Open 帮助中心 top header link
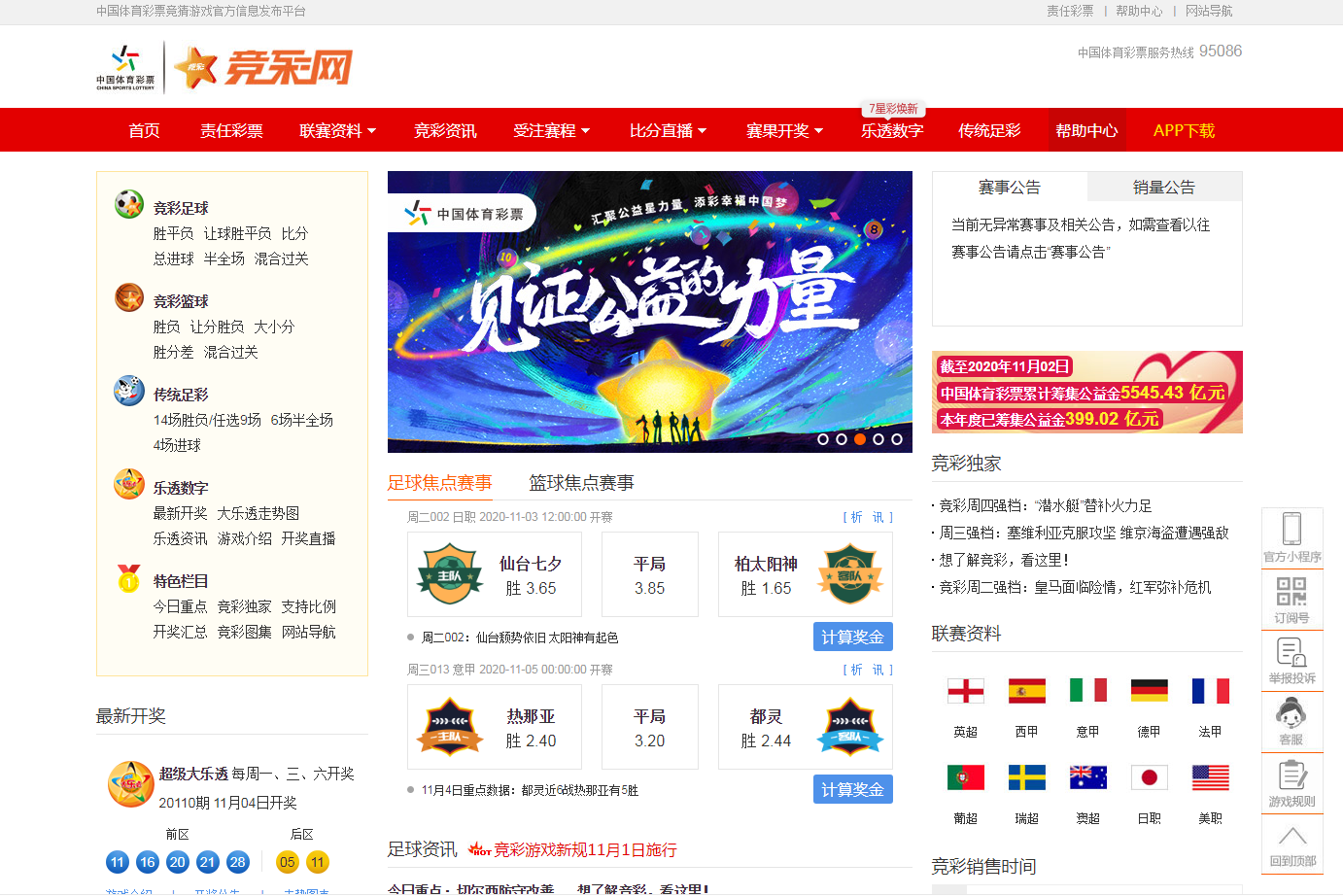 tap(1139, 11)
